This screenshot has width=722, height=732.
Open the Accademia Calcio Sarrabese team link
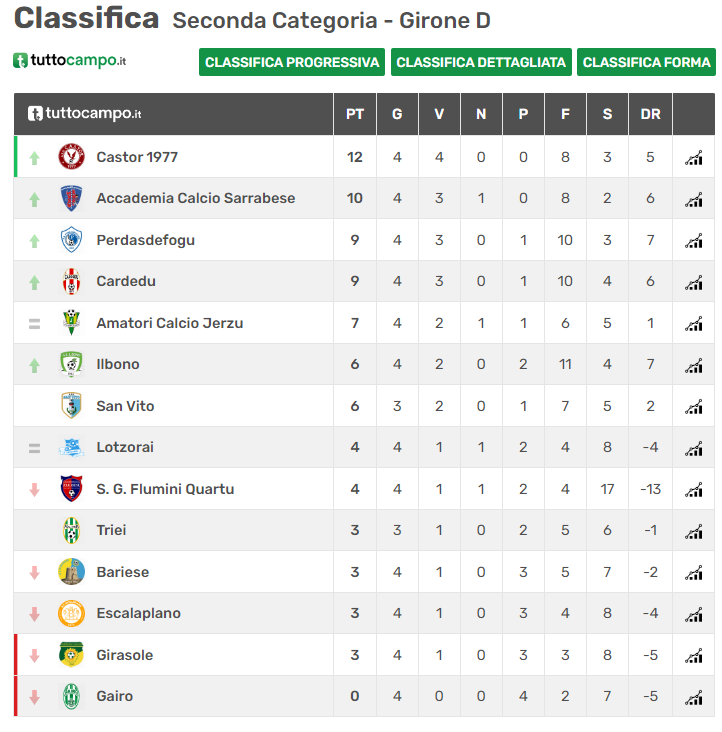[196, 198]
